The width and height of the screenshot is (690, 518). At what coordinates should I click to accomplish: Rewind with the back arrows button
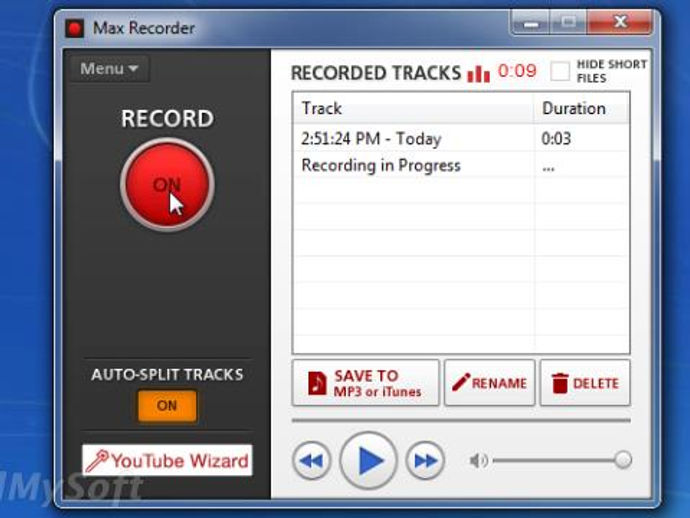coord(312,461)
